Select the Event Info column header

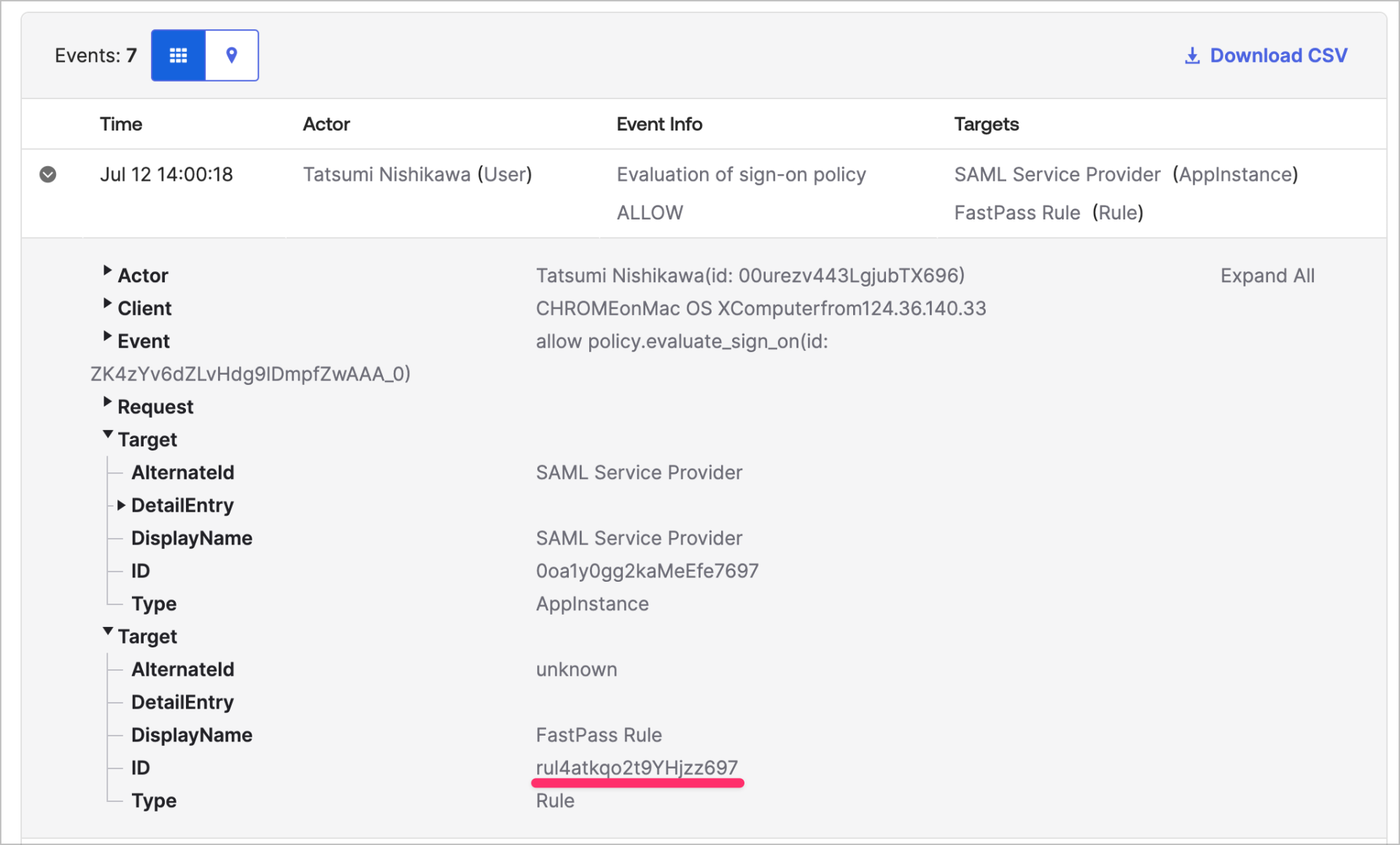coord(658,124)
